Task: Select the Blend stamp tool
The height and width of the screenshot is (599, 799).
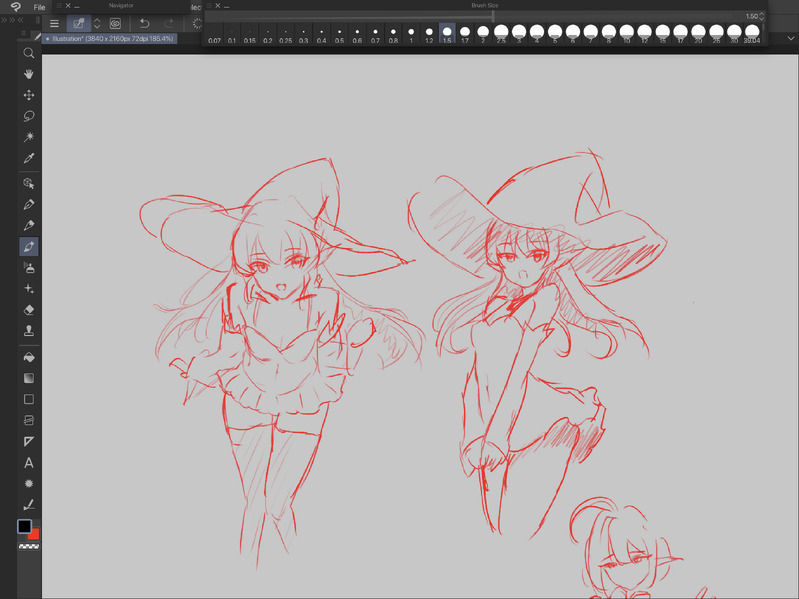Action: tap(29, 331)
